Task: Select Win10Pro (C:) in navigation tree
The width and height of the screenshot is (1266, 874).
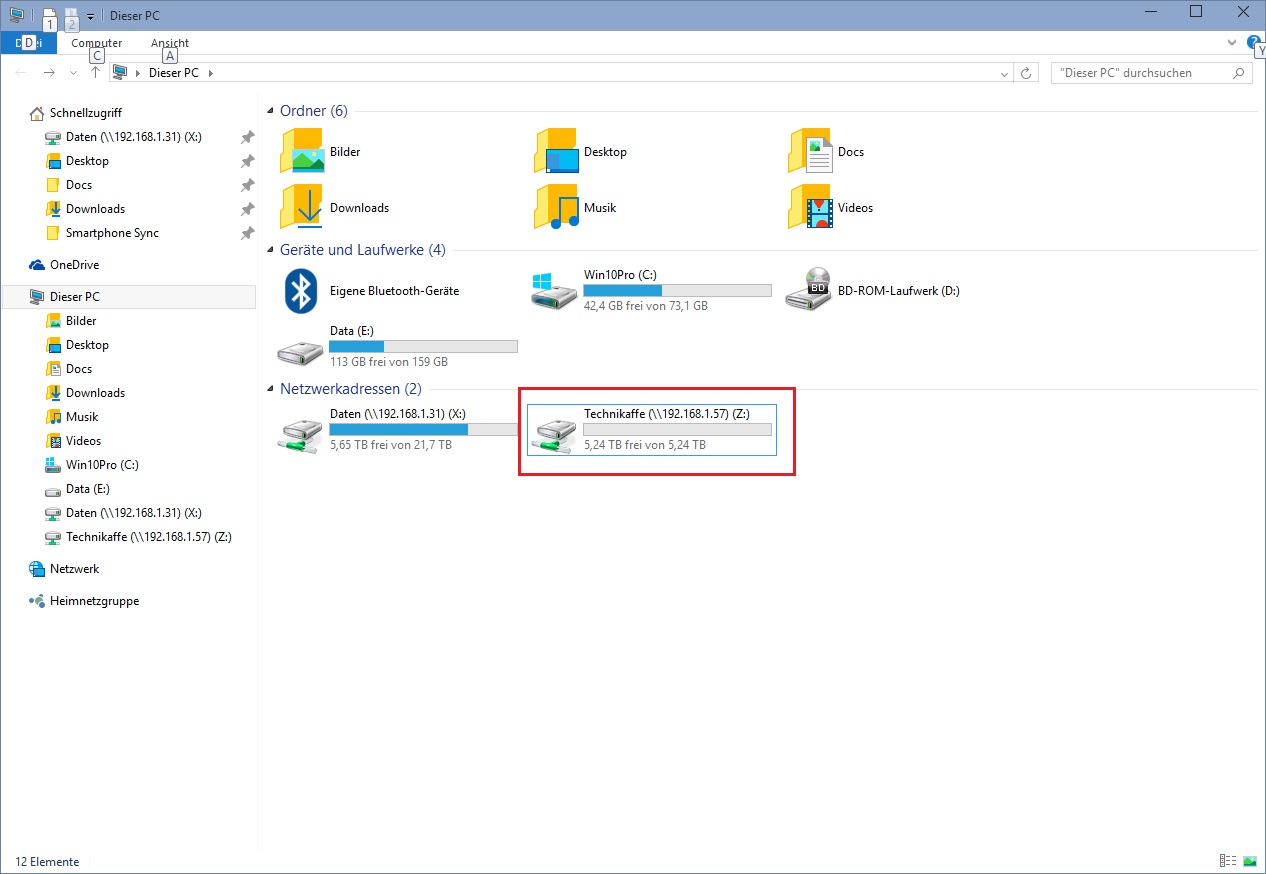Action: coord(102,465)
